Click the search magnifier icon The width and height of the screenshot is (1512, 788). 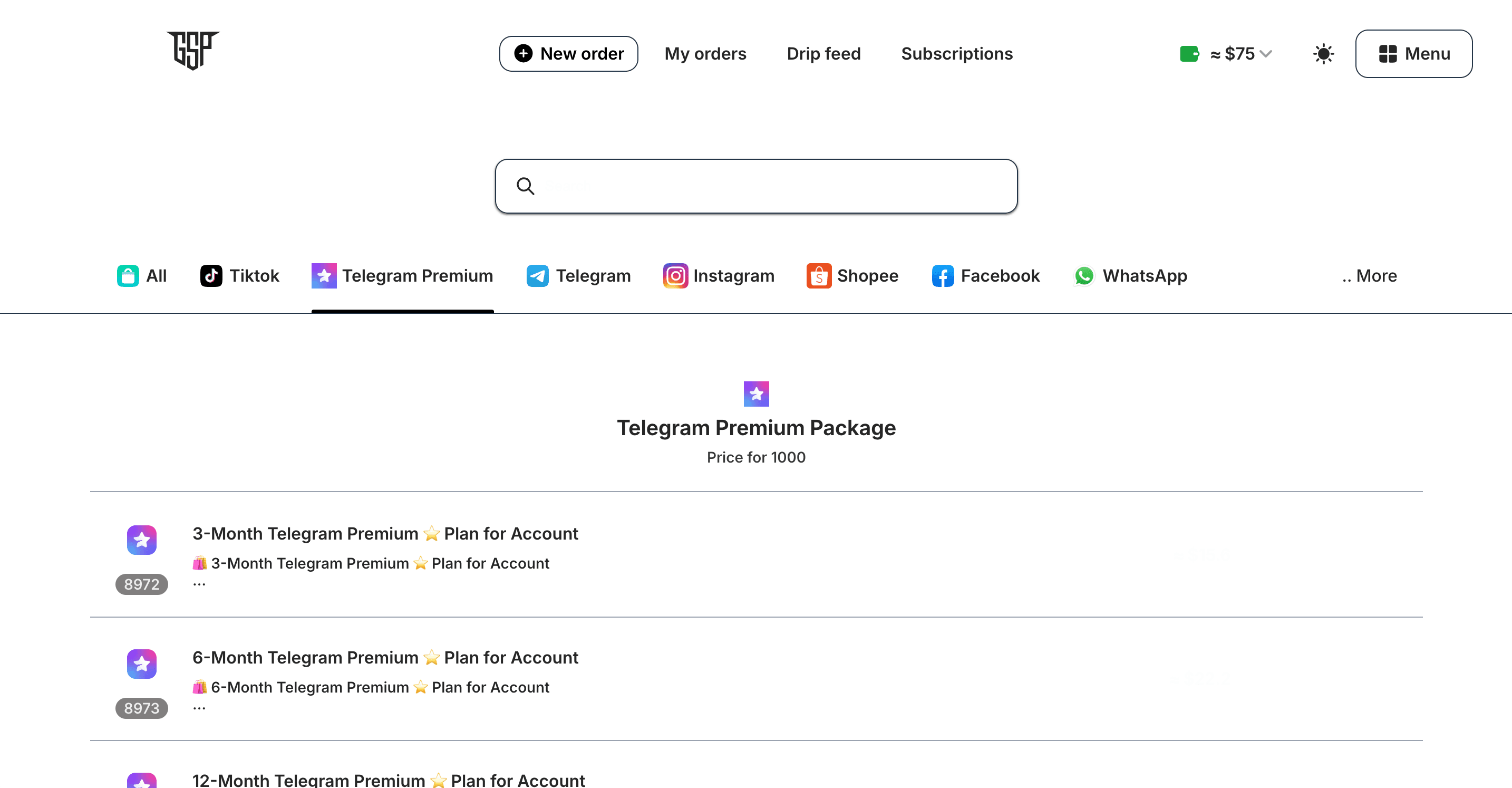point(525,186)
